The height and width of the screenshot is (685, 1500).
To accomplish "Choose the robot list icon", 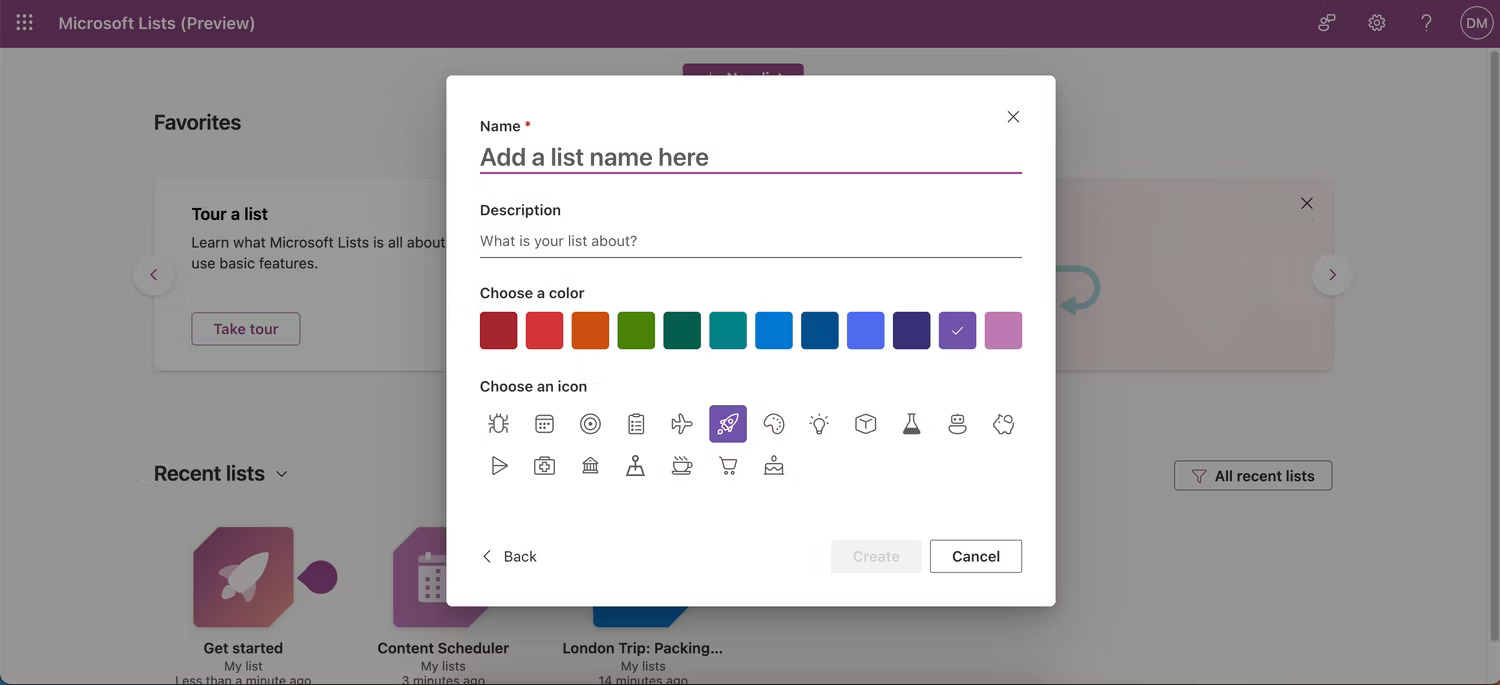I will (958, 424).
